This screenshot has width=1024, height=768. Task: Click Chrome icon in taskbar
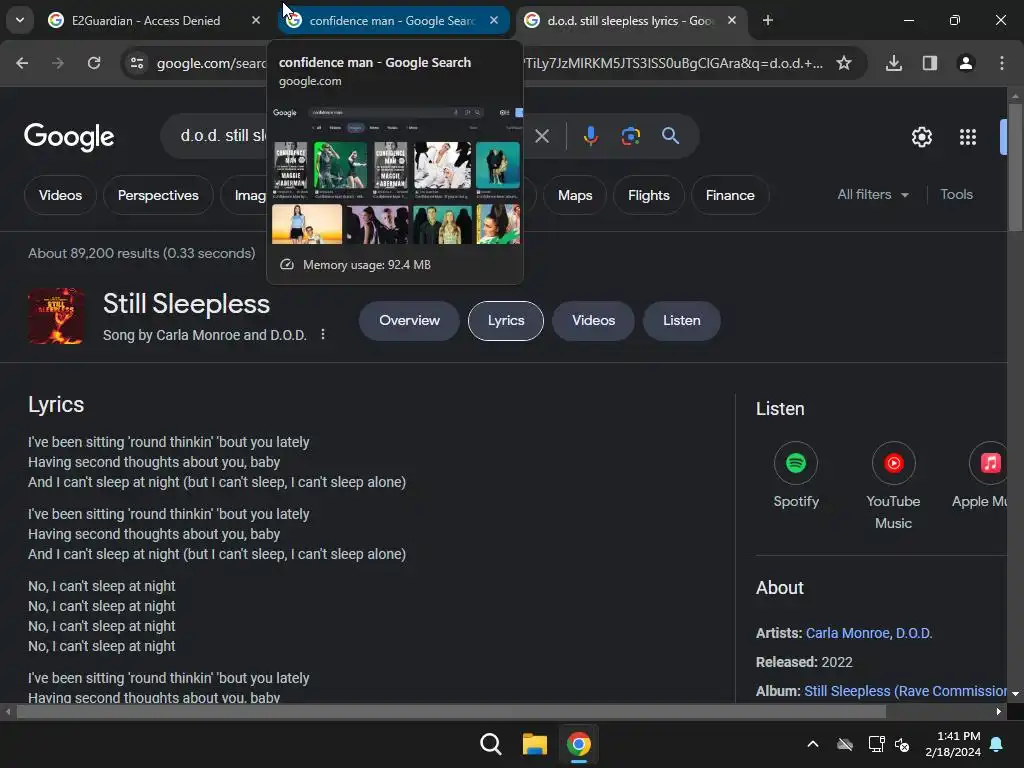coord(579,744)
